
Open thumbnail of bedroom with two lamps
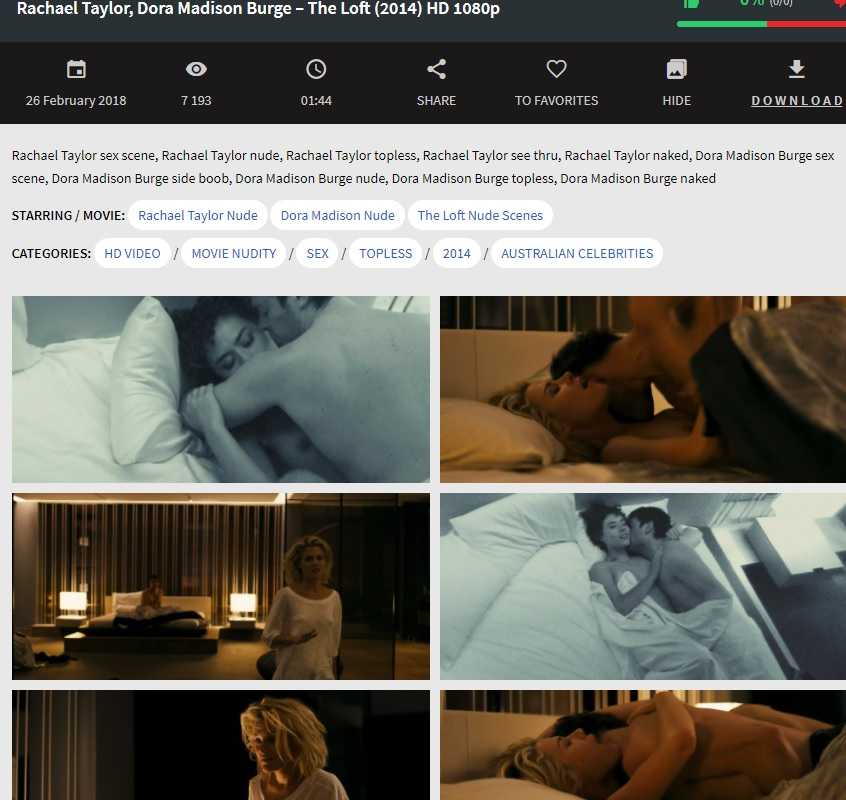[x=221, y=586]
